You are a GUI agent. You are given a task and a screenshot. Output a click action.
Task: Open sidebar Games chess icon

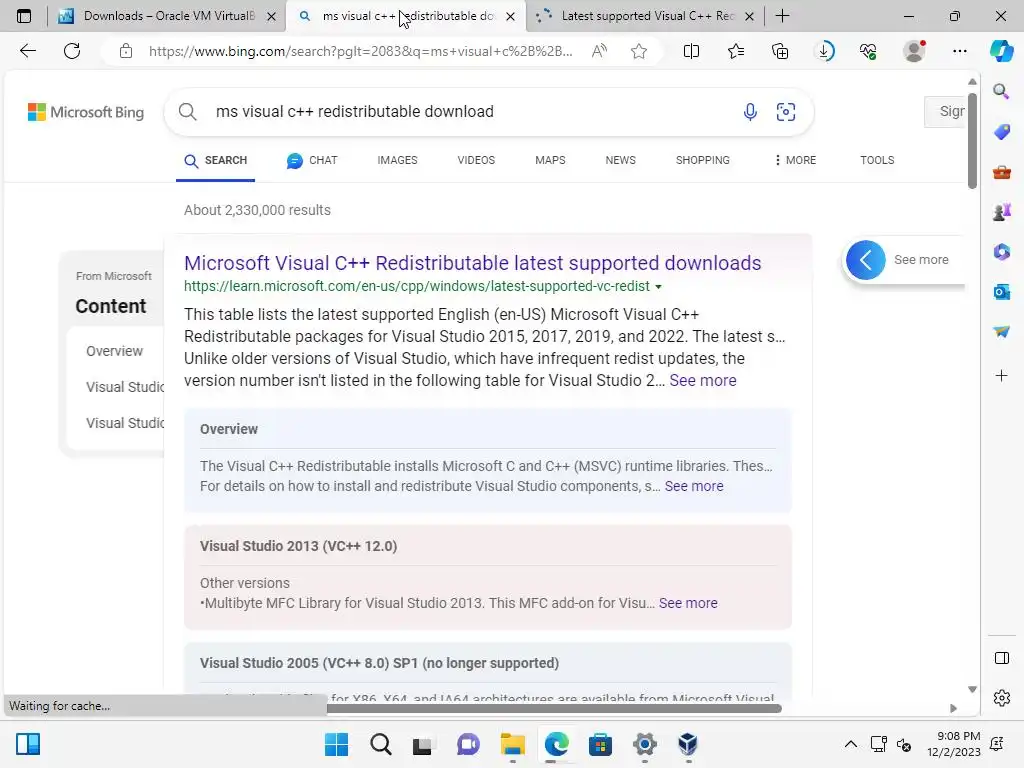(1001, 212)
